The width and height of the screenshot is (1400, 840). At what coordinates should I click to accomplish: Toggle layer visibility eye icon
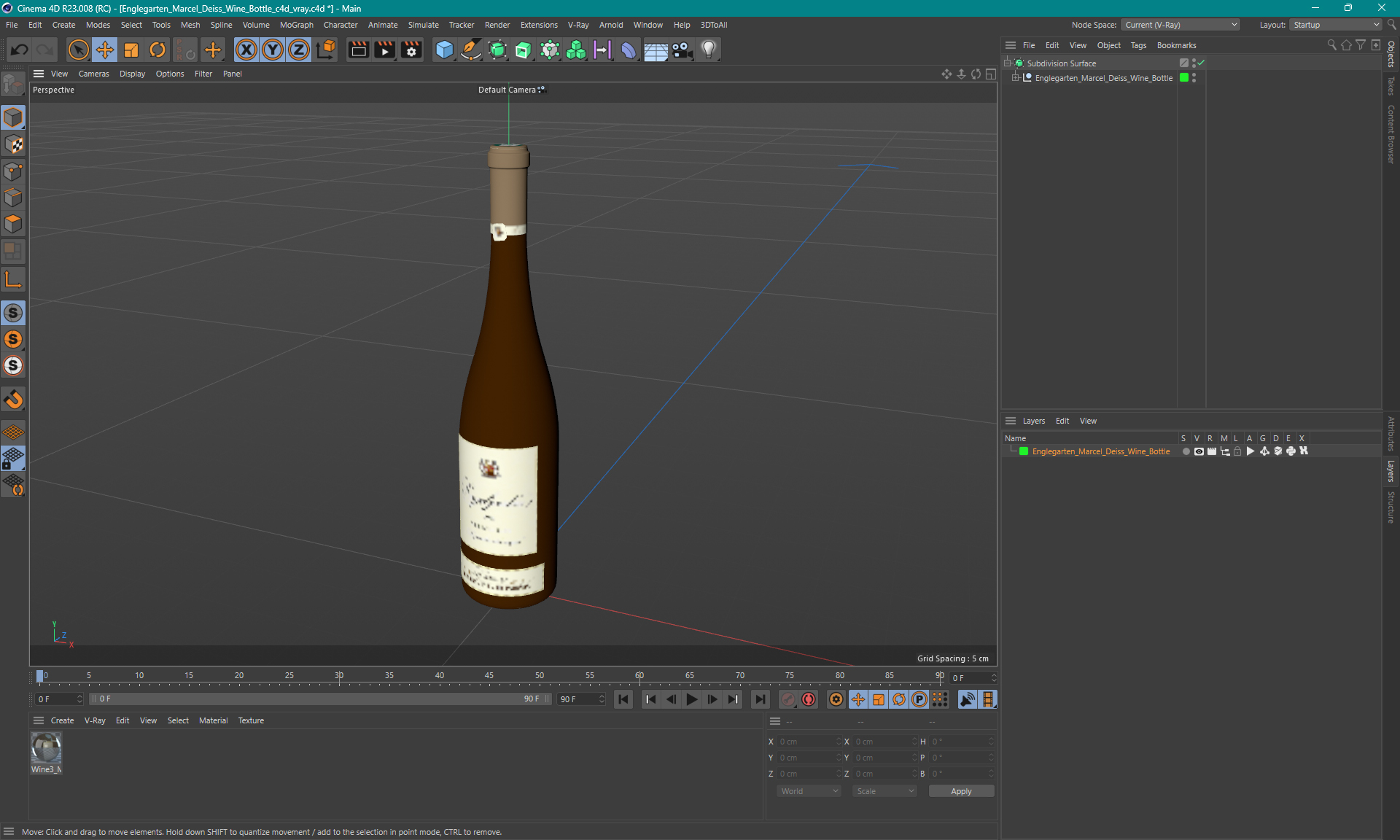(x=1199, y=451)
